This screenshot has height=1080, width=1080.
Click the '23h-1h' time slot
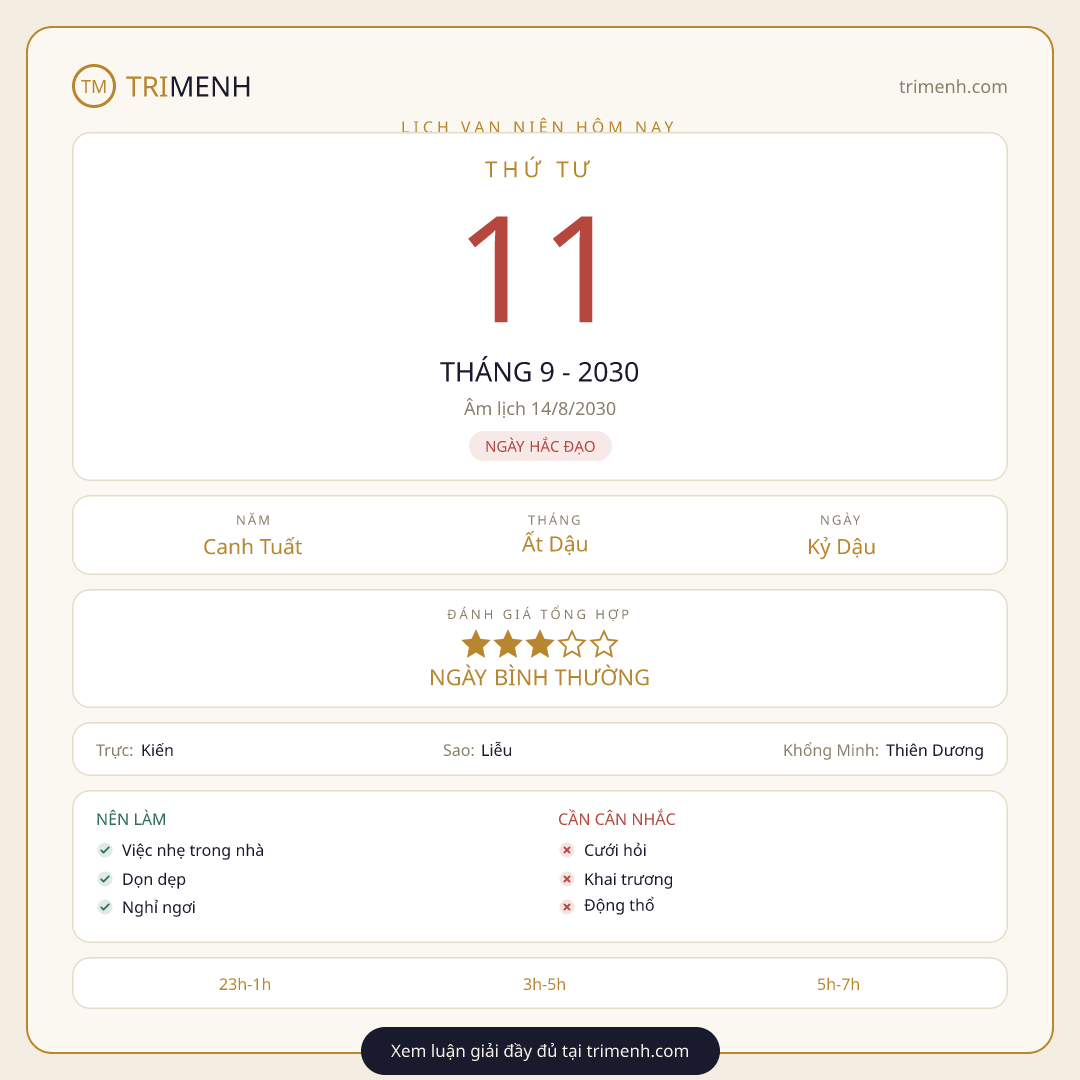click(245, 984)
